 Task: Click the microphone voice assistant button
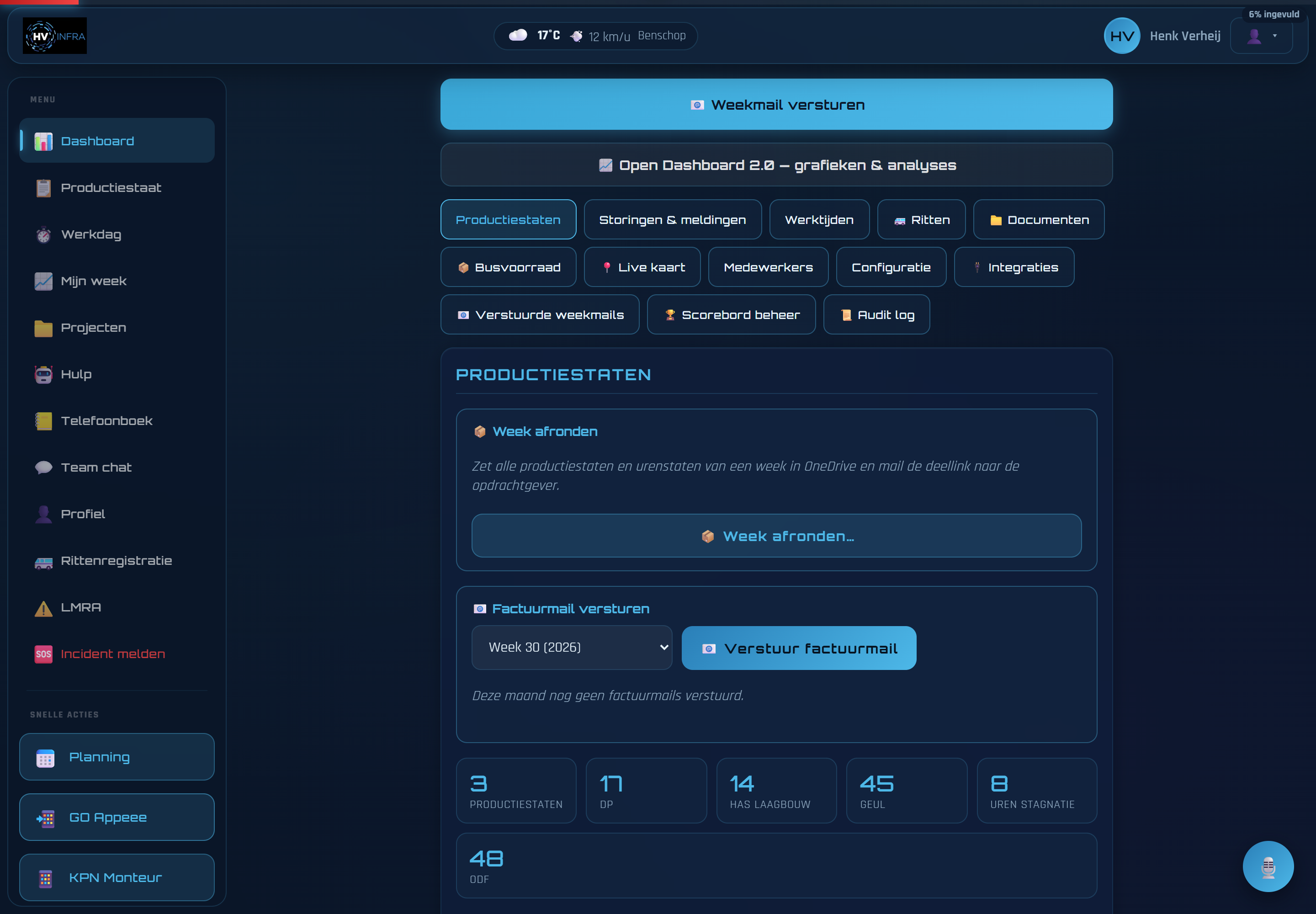(x=1267, y=866)
